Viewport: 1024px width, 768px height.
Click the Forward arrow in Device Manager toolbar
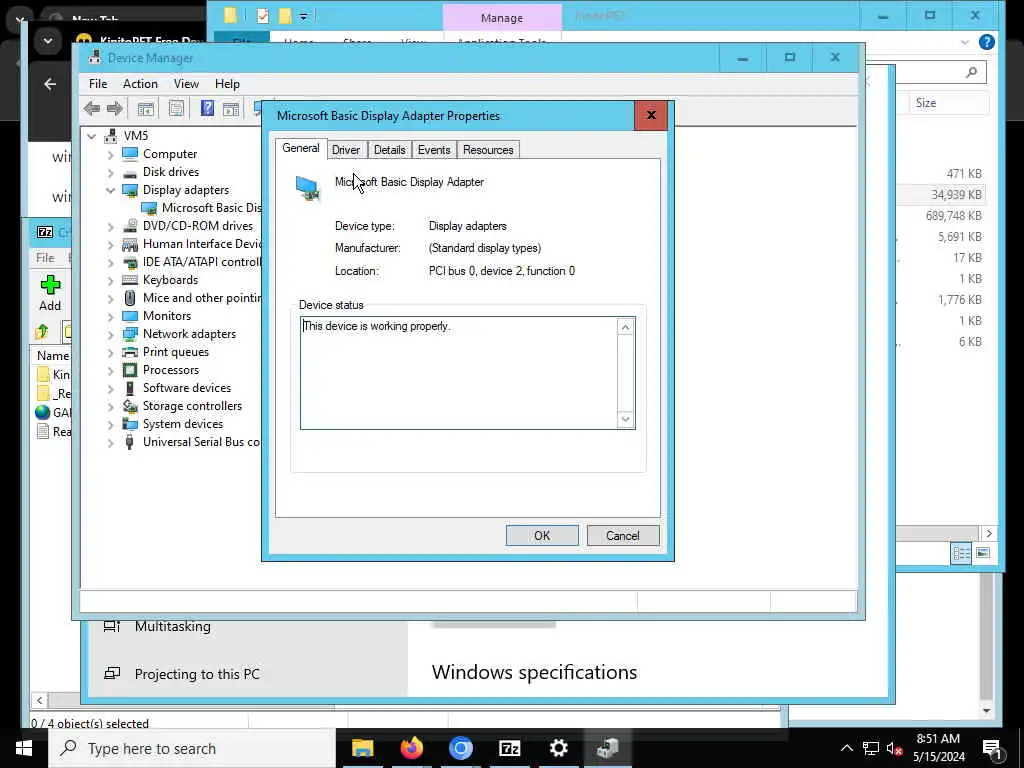[x=115, y=108]
